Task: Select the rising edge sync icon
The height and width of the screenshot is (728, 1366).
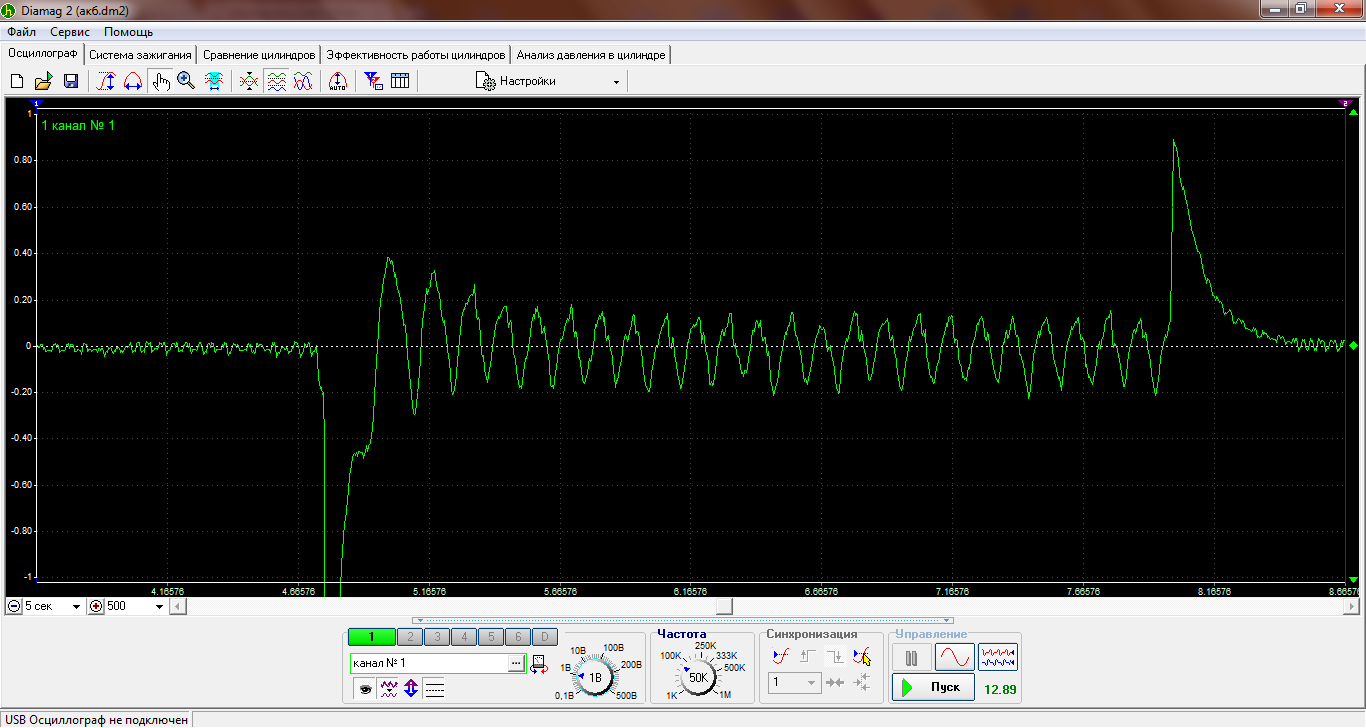Action: click(809, 656)
